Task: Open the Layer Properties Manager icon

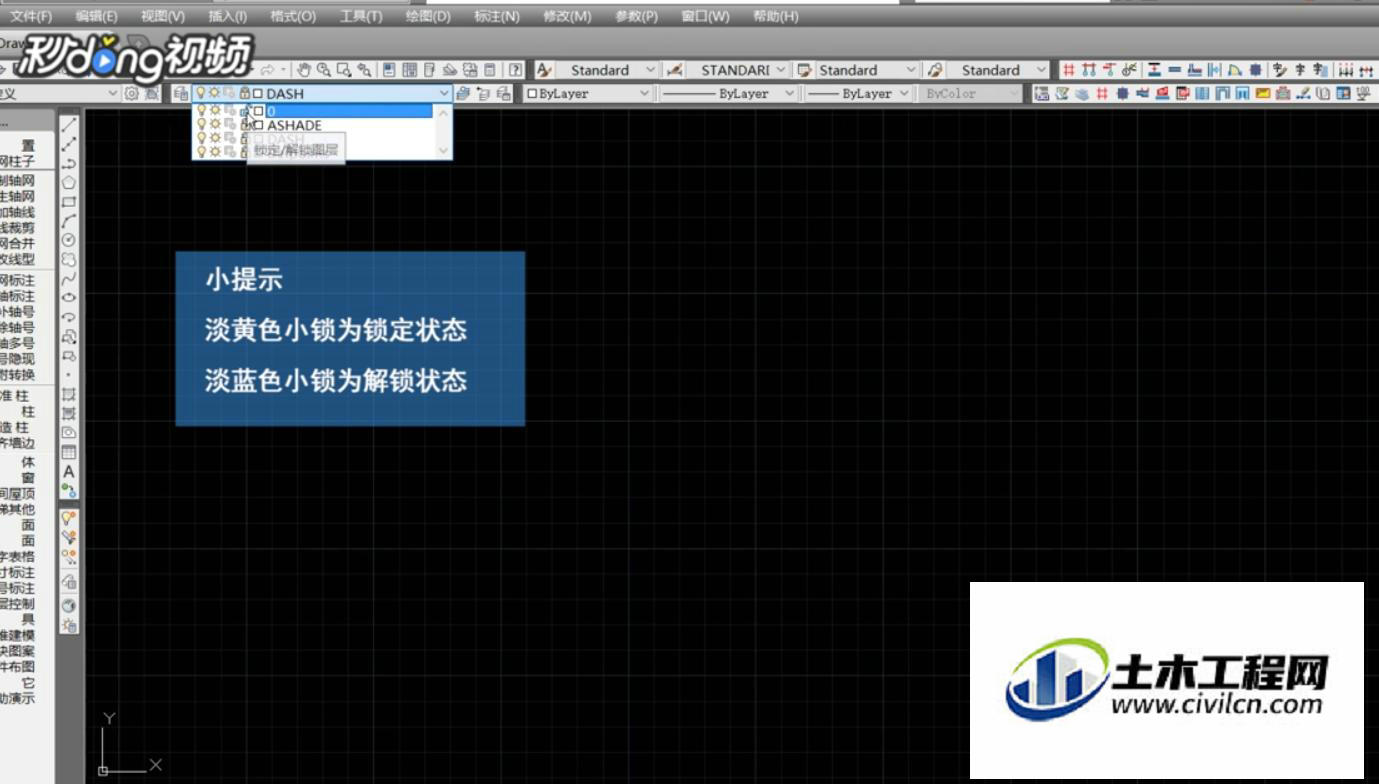Action: [180, 93]
